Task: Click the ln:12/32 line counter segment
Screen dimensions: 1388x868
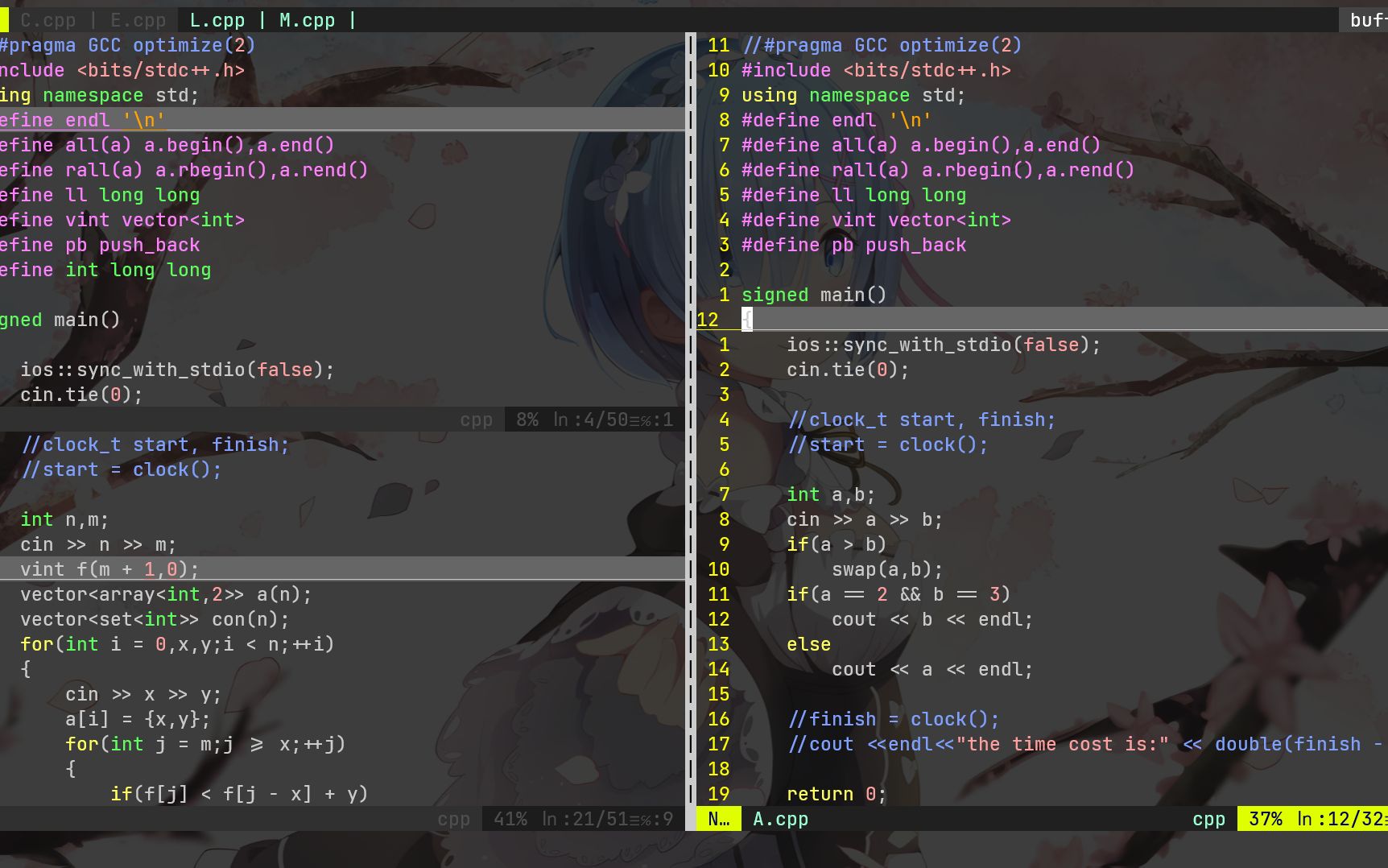Action: pyautogui.click(x=1340, y=819)
